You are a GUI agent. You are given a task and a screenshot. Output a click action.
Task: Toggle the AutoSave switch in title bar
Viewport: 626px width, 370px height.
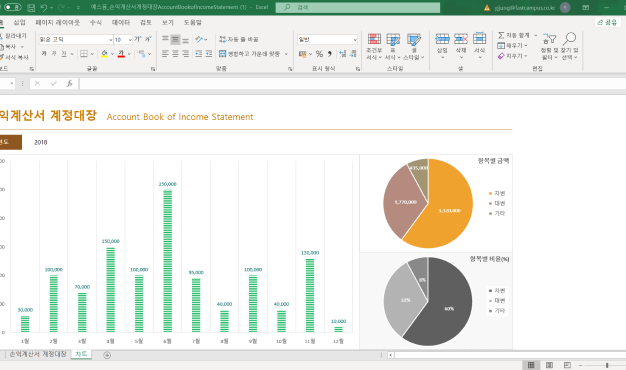pos(12,7)
